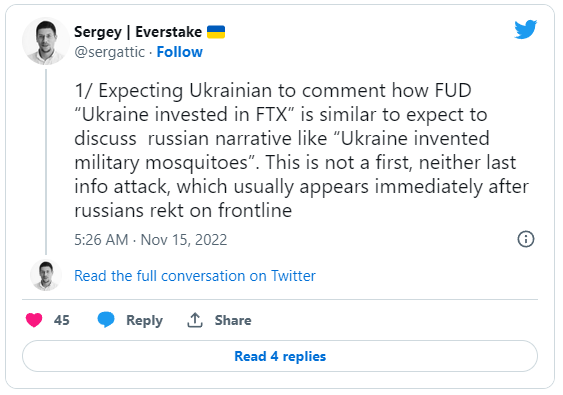Open the tweet info circle icon

tap(526, 239)
